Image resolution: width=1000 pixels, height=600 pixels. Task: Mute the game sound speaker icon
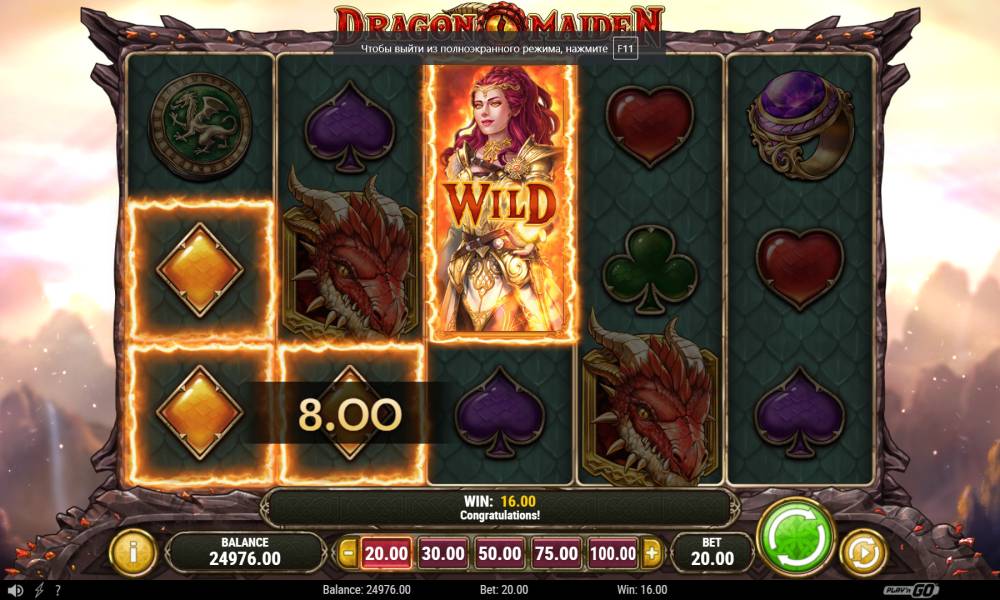pos(15,590)
